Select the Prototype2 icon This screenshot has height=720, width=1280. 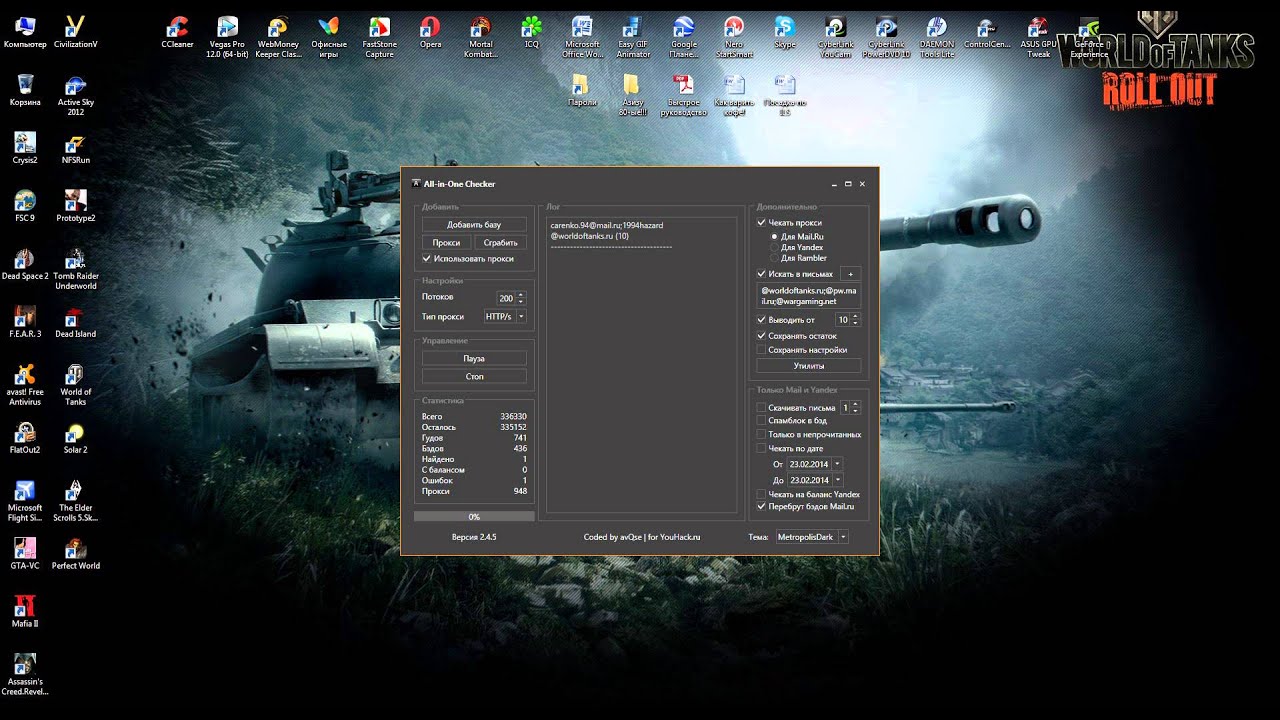click(x=75, y=206)
